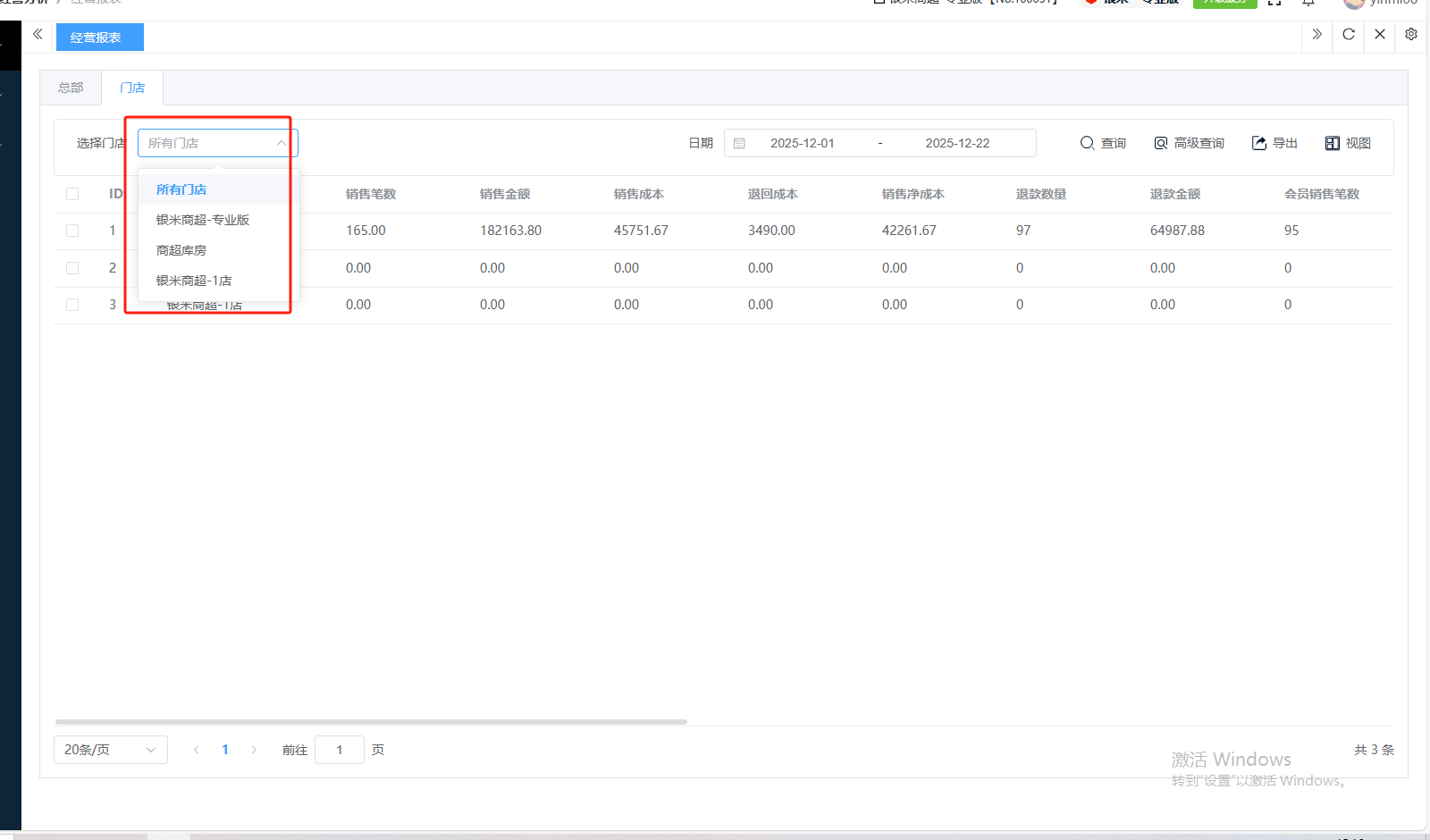The width and height of the screenshot is (1430, 840).
Task: Export data with 导出 button
Action: click(x=1274, y=143)
